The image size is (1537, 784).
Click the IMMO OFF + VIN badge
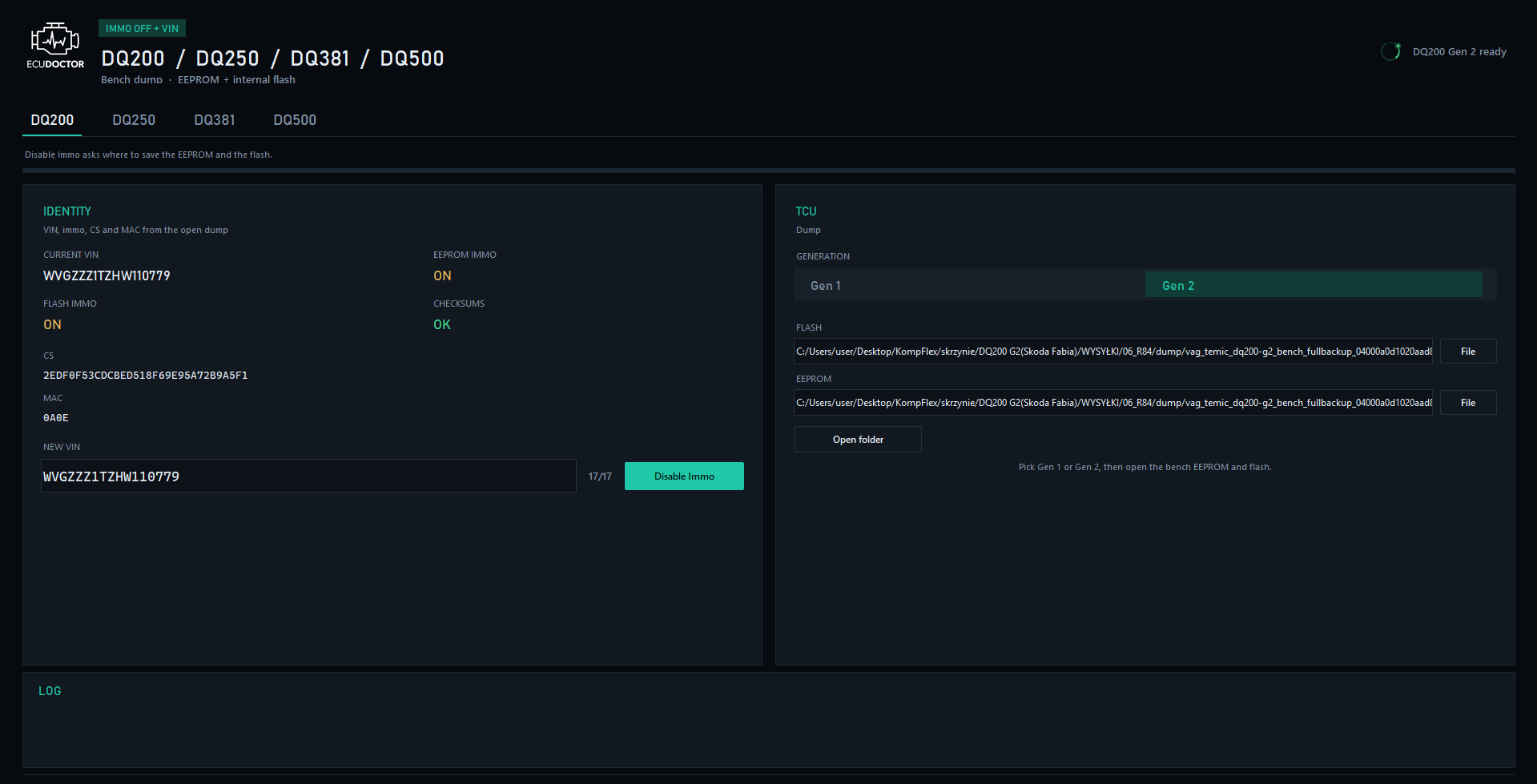[142, 29]
